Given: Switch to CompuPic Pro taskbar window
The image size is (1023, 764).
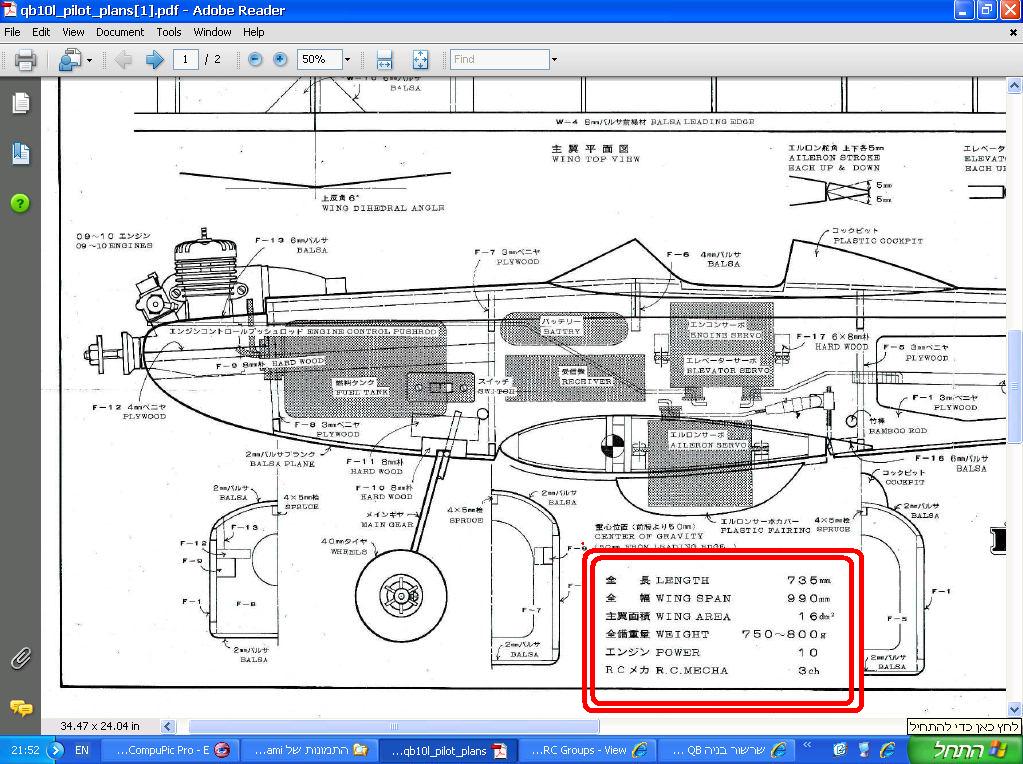Looking at the screenshot, I should tap(171, 750).
